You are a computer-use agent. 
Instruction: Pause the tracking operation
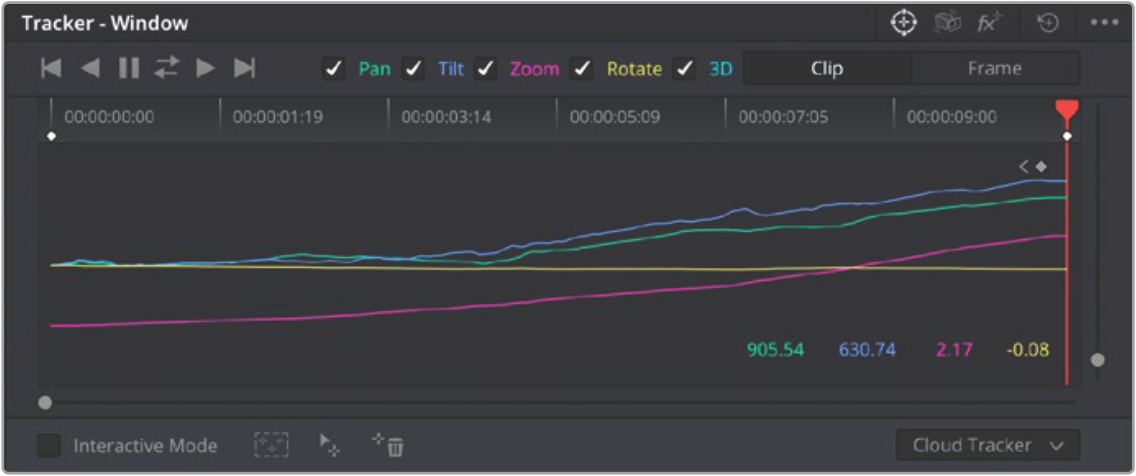pyautogui.click(x=128, y=69)
